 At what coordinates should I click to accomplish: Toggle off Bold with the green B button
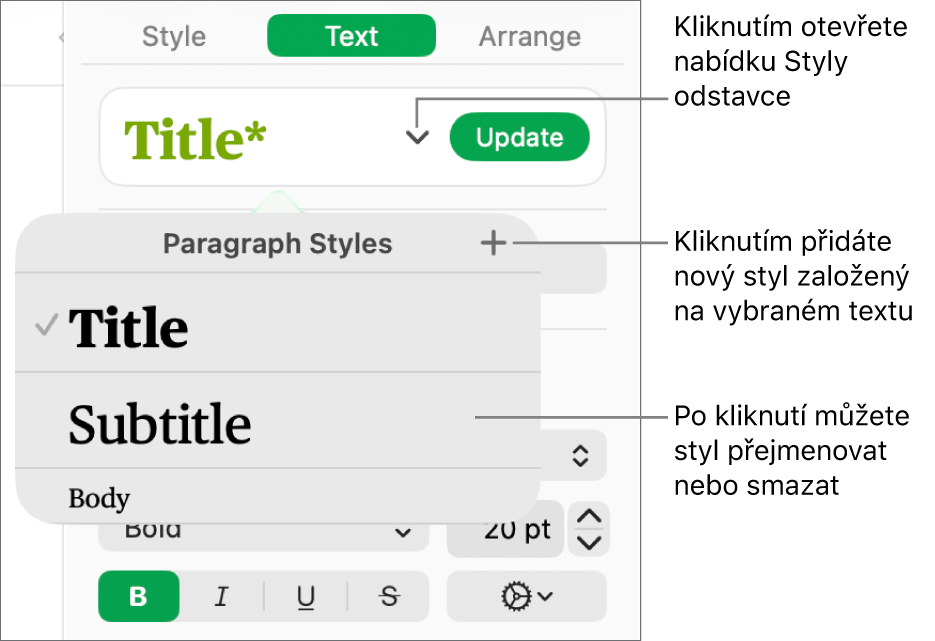point(138,596)
